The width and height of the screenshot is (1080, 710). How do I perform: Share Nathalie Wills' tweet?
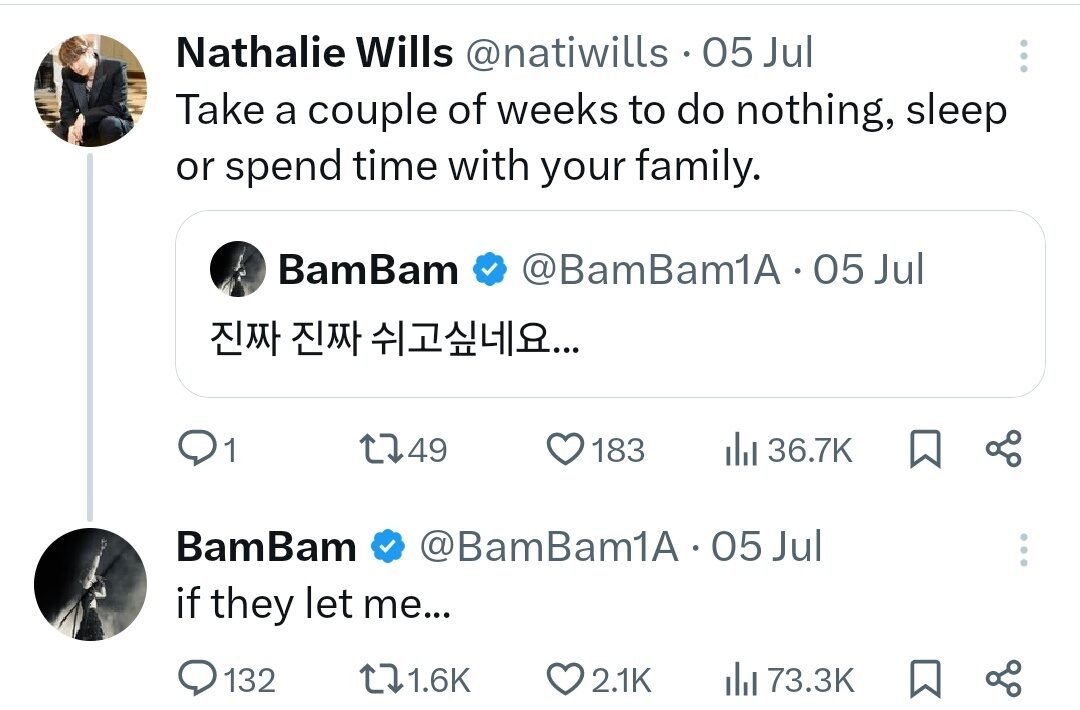click(1003, 451)
